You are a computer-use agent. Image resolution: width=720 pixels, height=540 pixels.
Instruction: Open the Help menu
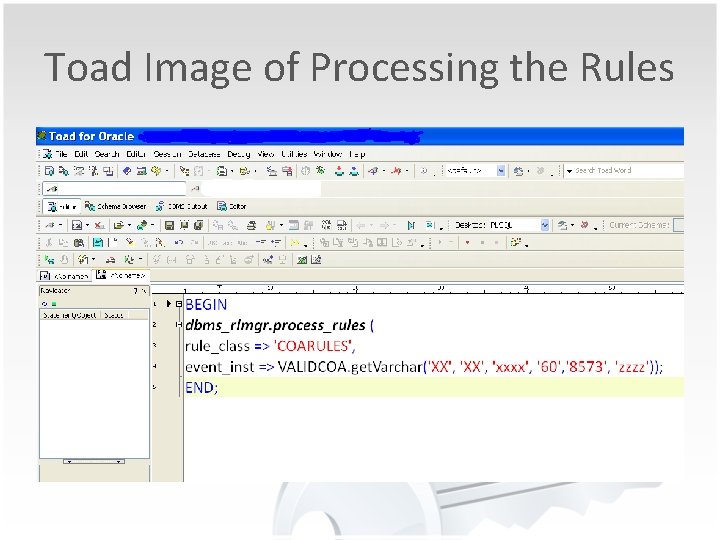[357, 154]
